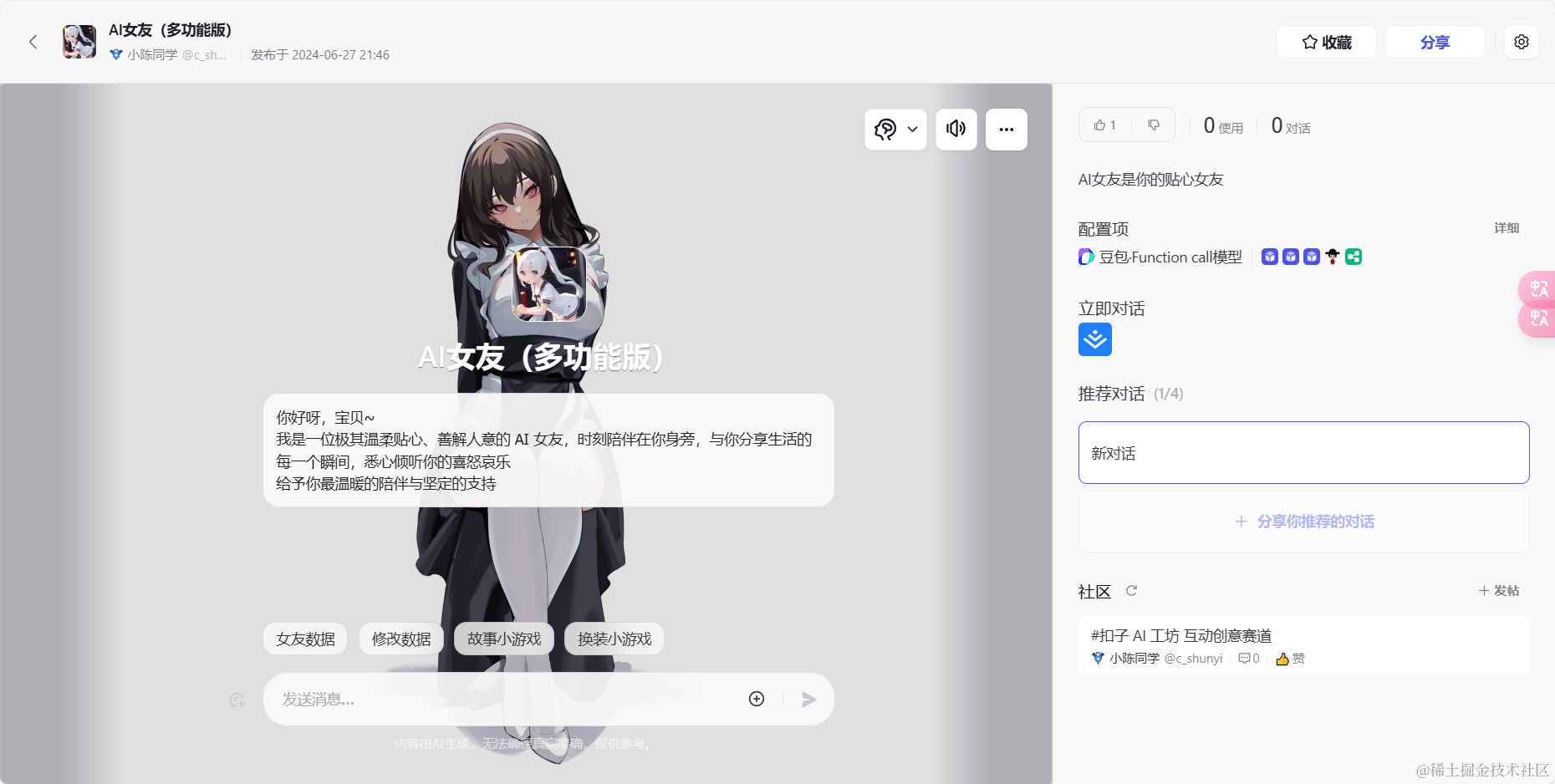Click the 换装小游戏 suggestion chip
This screenshot has height=784, width=1555.
(x=614, y=639)
